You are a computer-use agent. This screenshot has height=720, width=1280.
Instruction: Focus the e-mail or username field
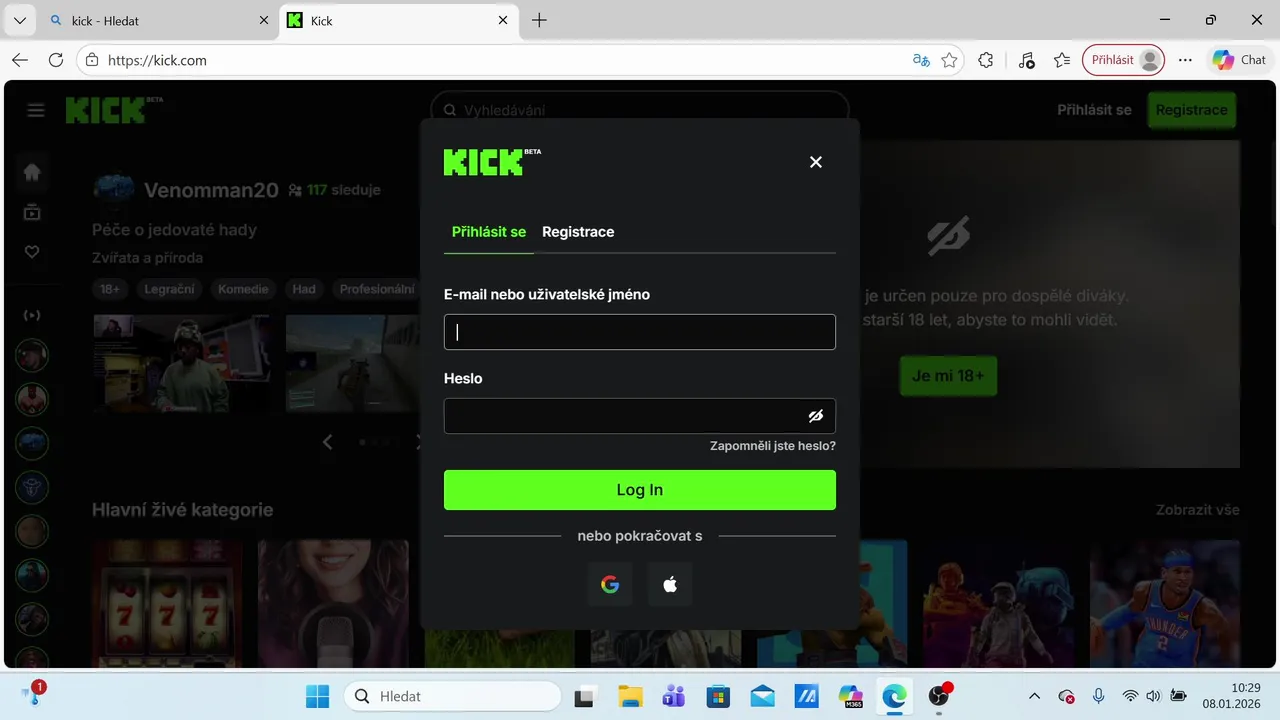640,332
